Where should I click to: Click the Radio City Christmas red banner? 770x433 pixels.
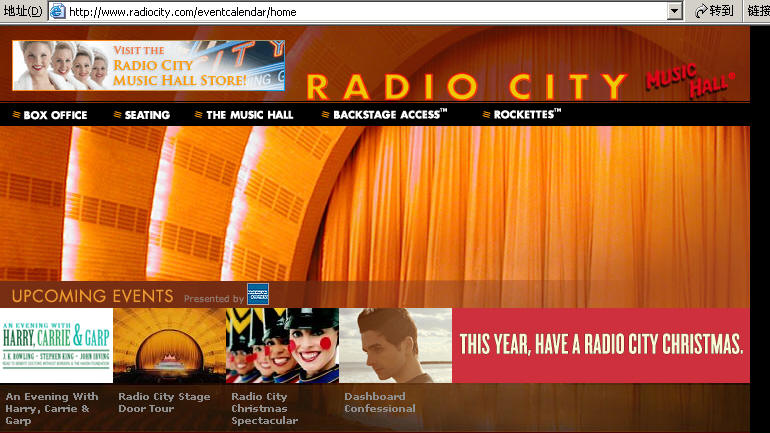pos(601,346)
